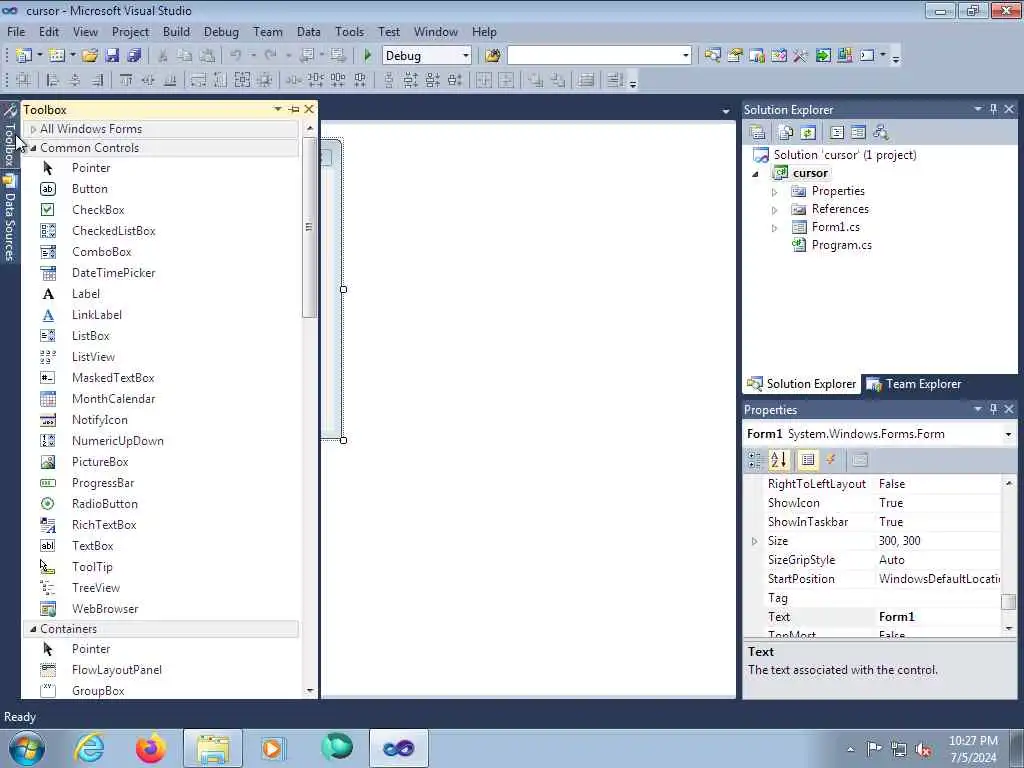Image resolution: width=1024 pixels, height=768 pixels.
Task: Select Program.cs in Solution Explorer
Action: pyautogui.click(x=841, y=246)
